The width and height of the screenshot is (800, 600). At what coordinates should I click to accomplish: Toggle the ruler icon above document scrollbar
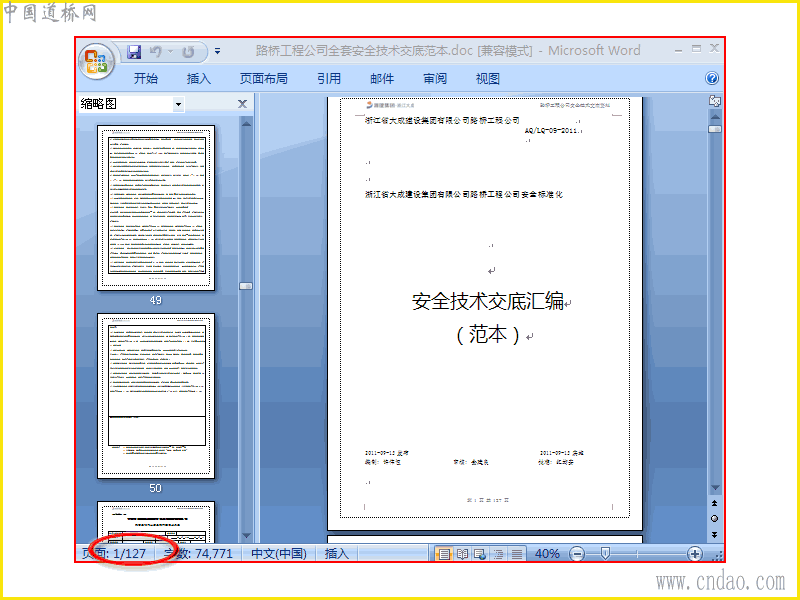pyautogui.click(x=715, y=101)
